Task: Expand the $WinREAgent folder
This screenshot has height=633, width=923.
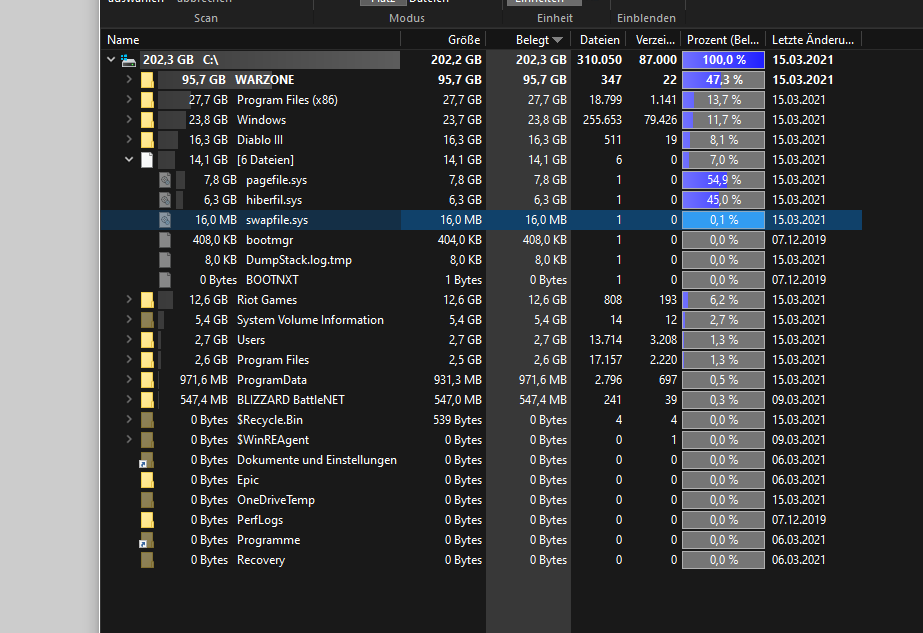Action: (x=129, y=440)
